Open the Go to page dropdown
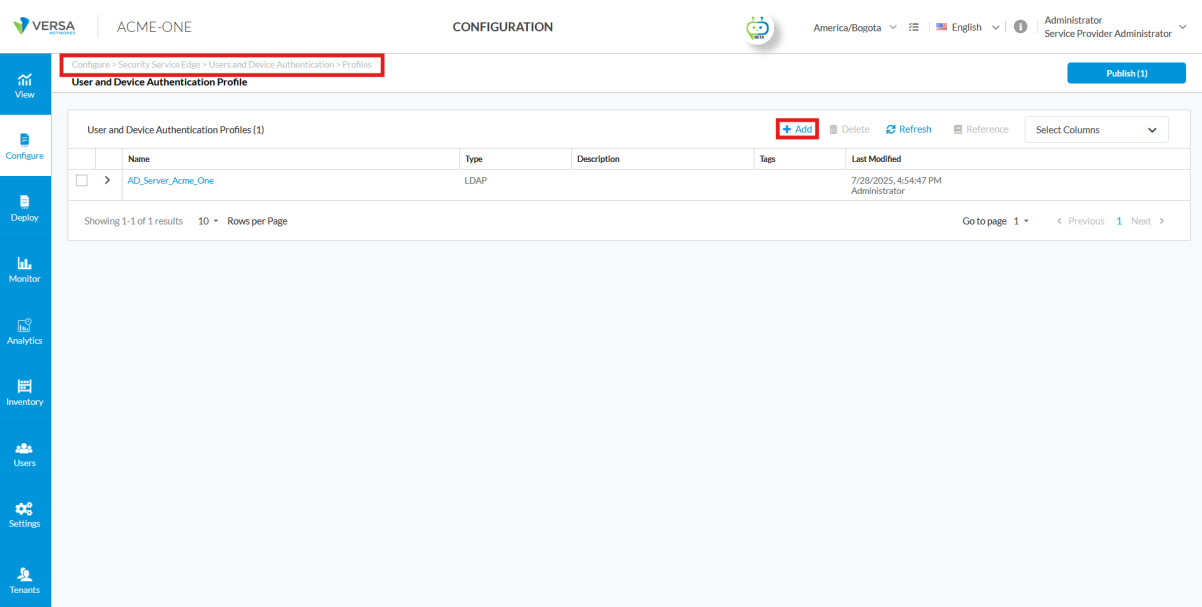Image resolution: width=1202 pixels, height=607 pixels. 1021,221
